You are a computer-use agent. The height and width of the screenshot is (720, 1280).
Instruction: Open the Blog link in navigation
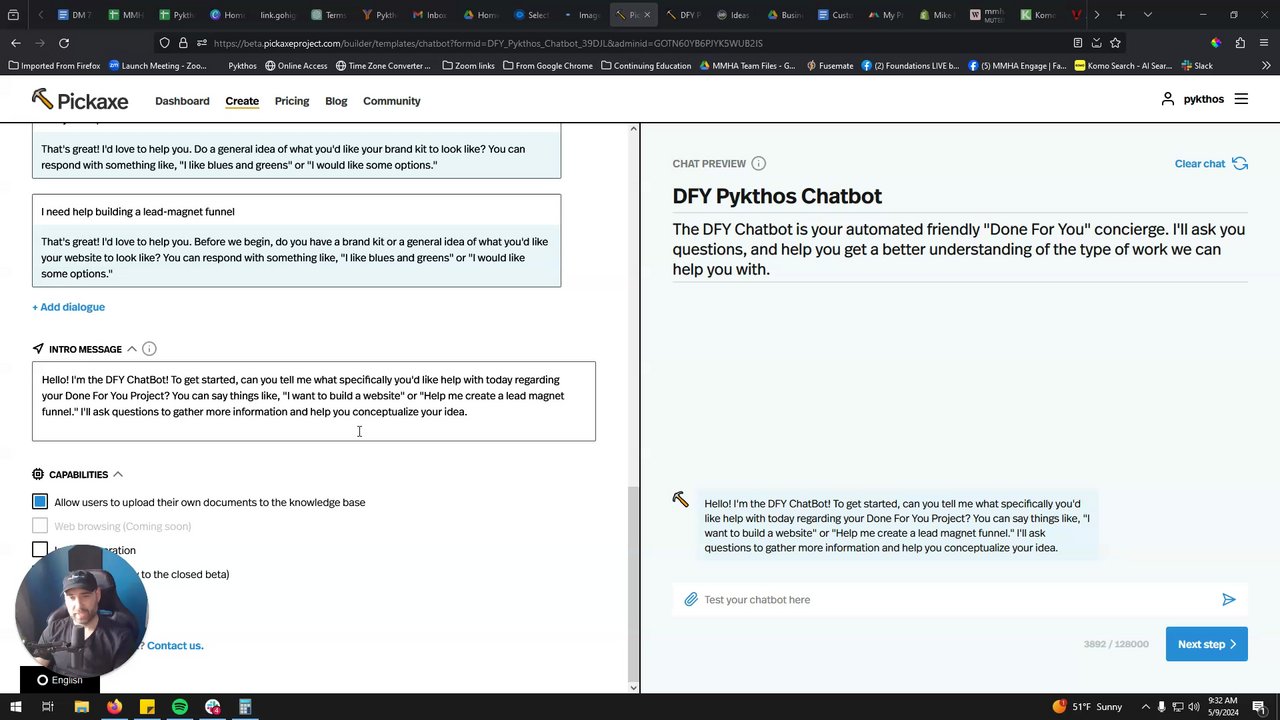[x=336, y=101]
